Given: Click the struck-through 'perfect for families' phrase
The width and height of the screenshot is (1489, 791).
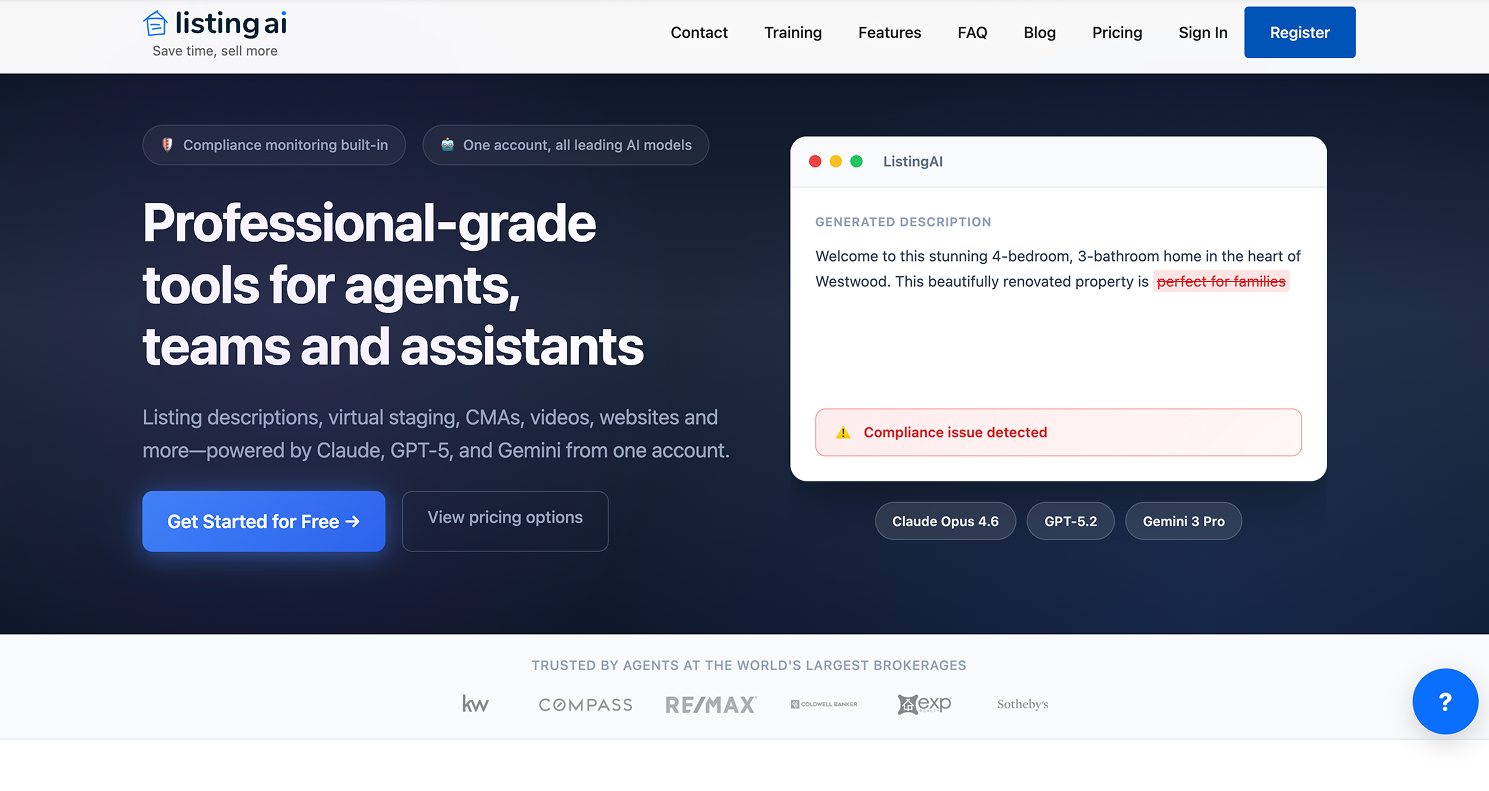Looking at the screenshot, I should pyautogui.click(x=1221, y=282).
